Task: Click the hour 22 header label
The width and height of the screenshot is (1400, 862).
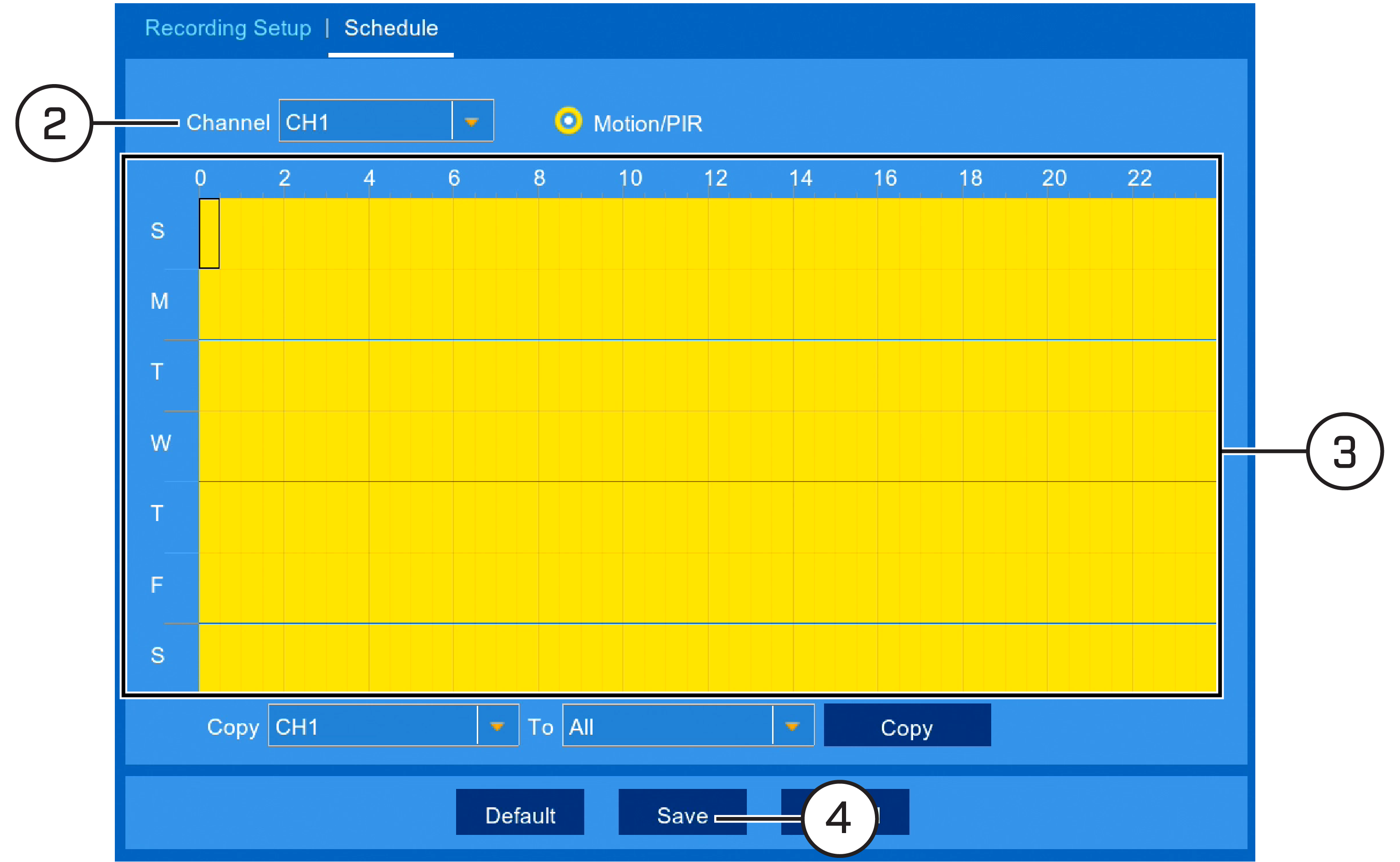Action: tap(1140, 178)
